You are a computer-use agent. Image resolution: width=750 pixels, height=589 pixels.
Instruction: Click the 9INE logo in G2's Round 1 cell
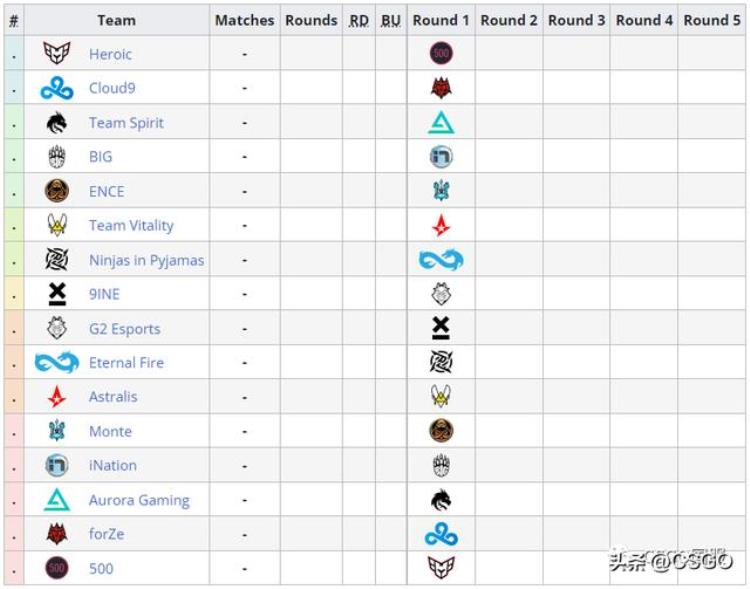point(441,328)
